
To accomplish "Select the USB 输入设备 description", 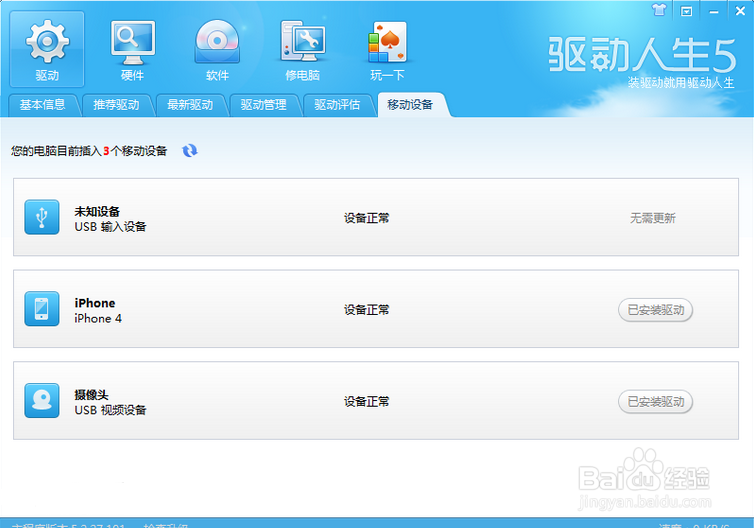I will 110,226.
